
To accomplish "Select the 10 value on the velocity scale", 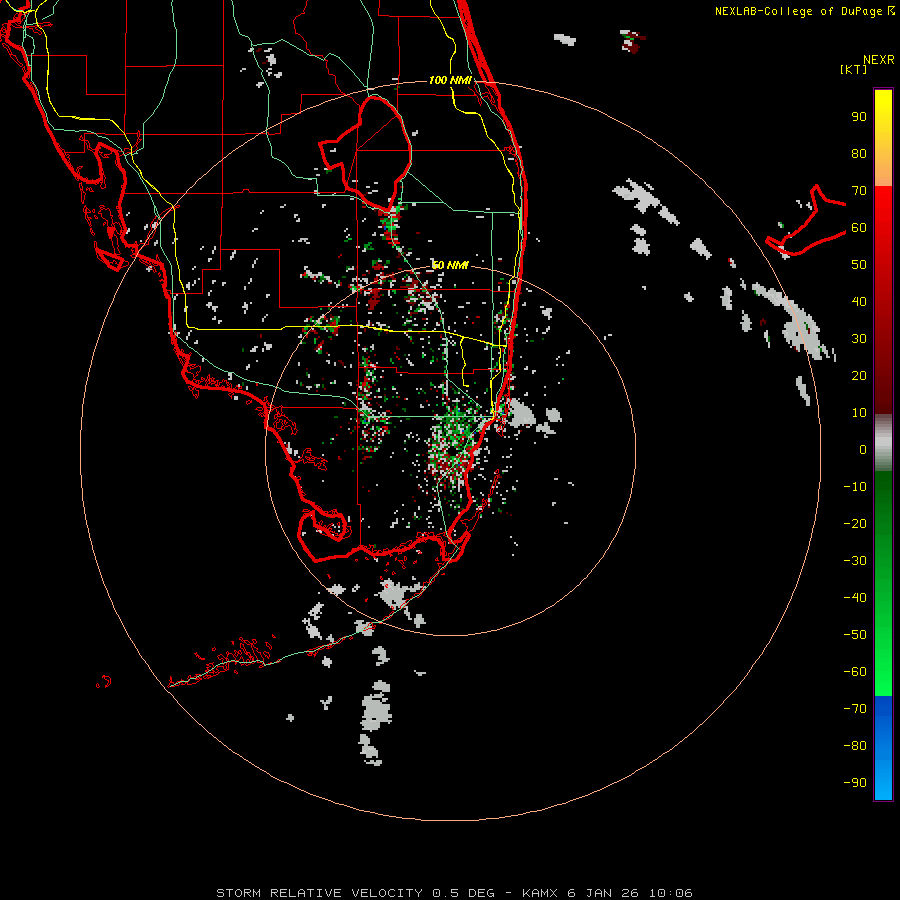I will point(859,413).
